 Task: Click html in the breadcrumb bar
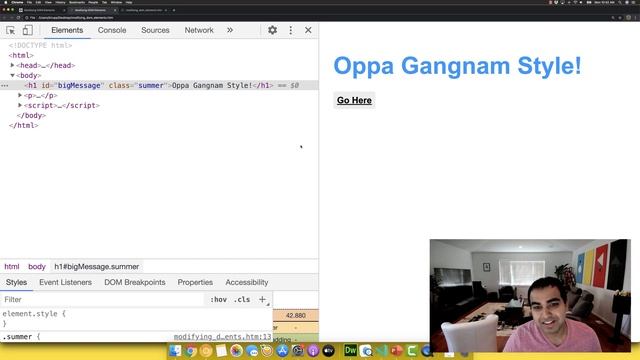tap(12, 267)
